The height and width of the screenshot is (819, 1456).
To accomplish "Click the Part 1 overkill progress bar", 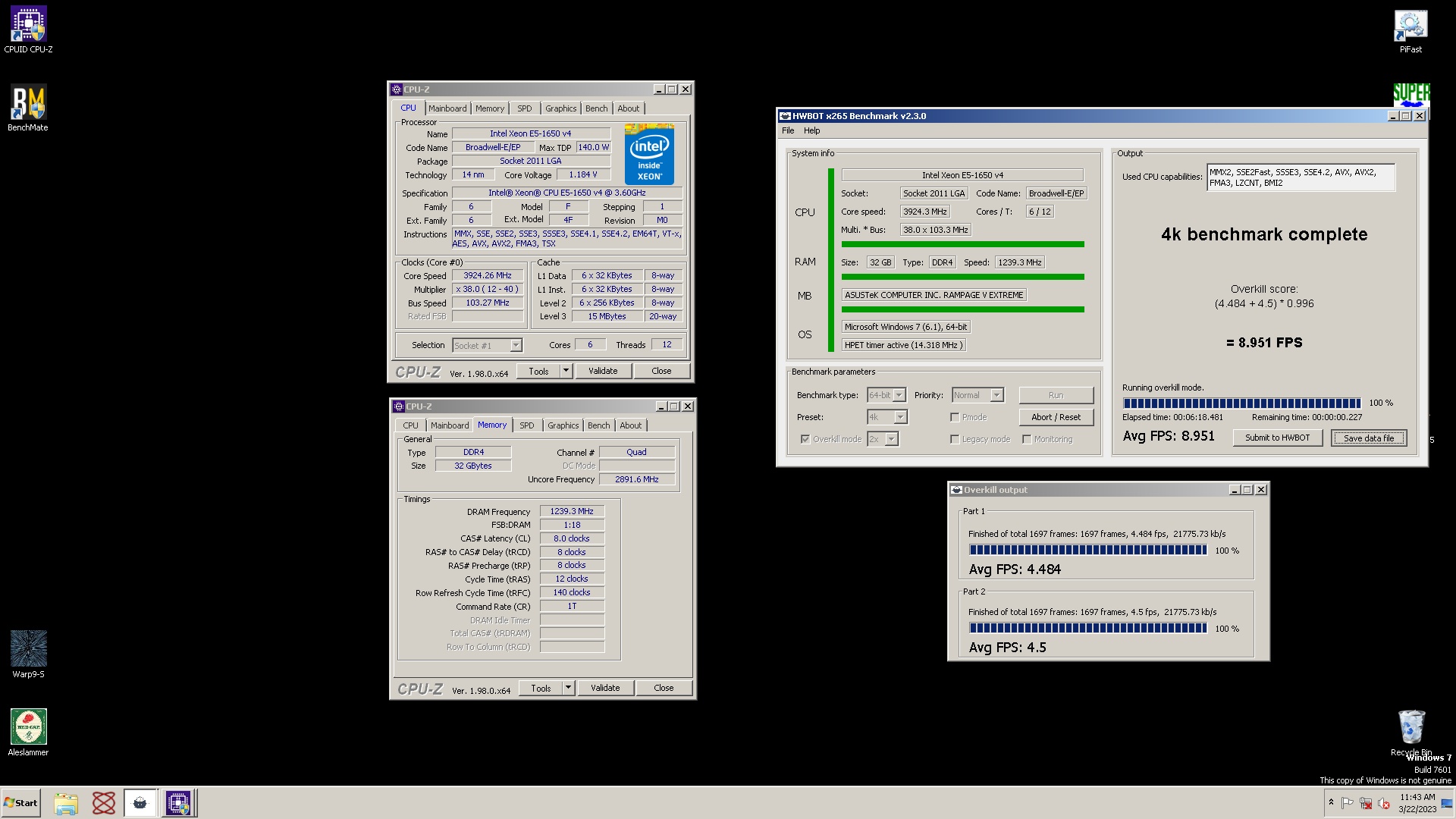I will (1088, 551).
